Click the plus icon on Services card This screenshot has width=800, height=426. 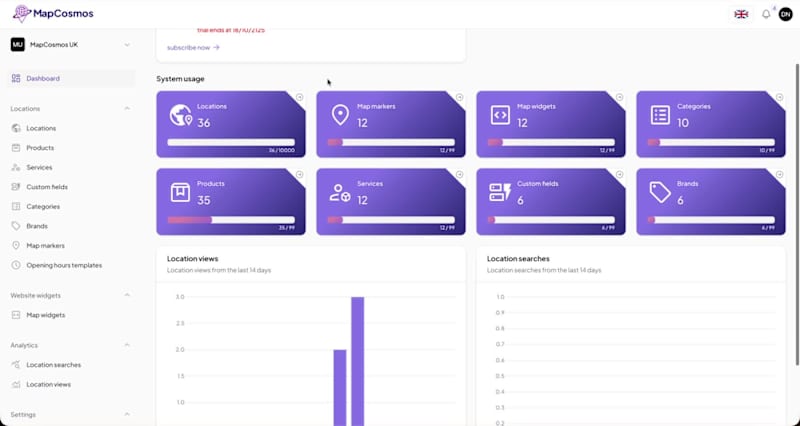[459, 174]
